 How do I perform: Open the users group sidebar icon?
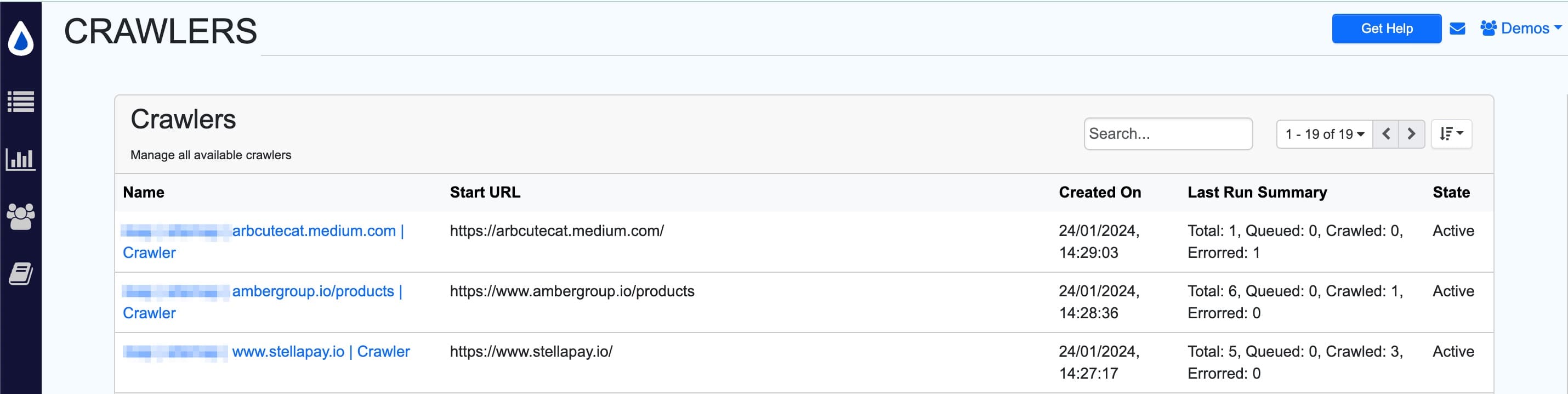(x=21, y=216)
